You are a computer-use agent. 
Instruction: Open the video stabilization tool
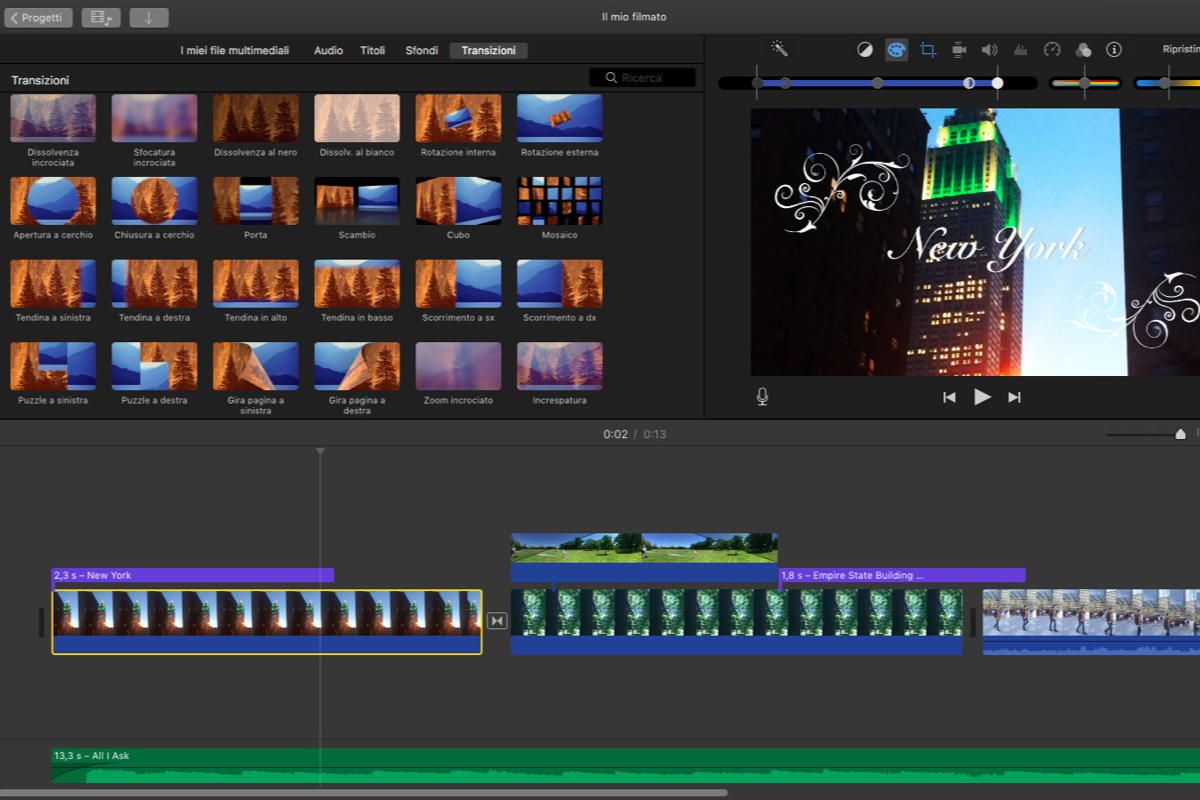coord(958,49)
